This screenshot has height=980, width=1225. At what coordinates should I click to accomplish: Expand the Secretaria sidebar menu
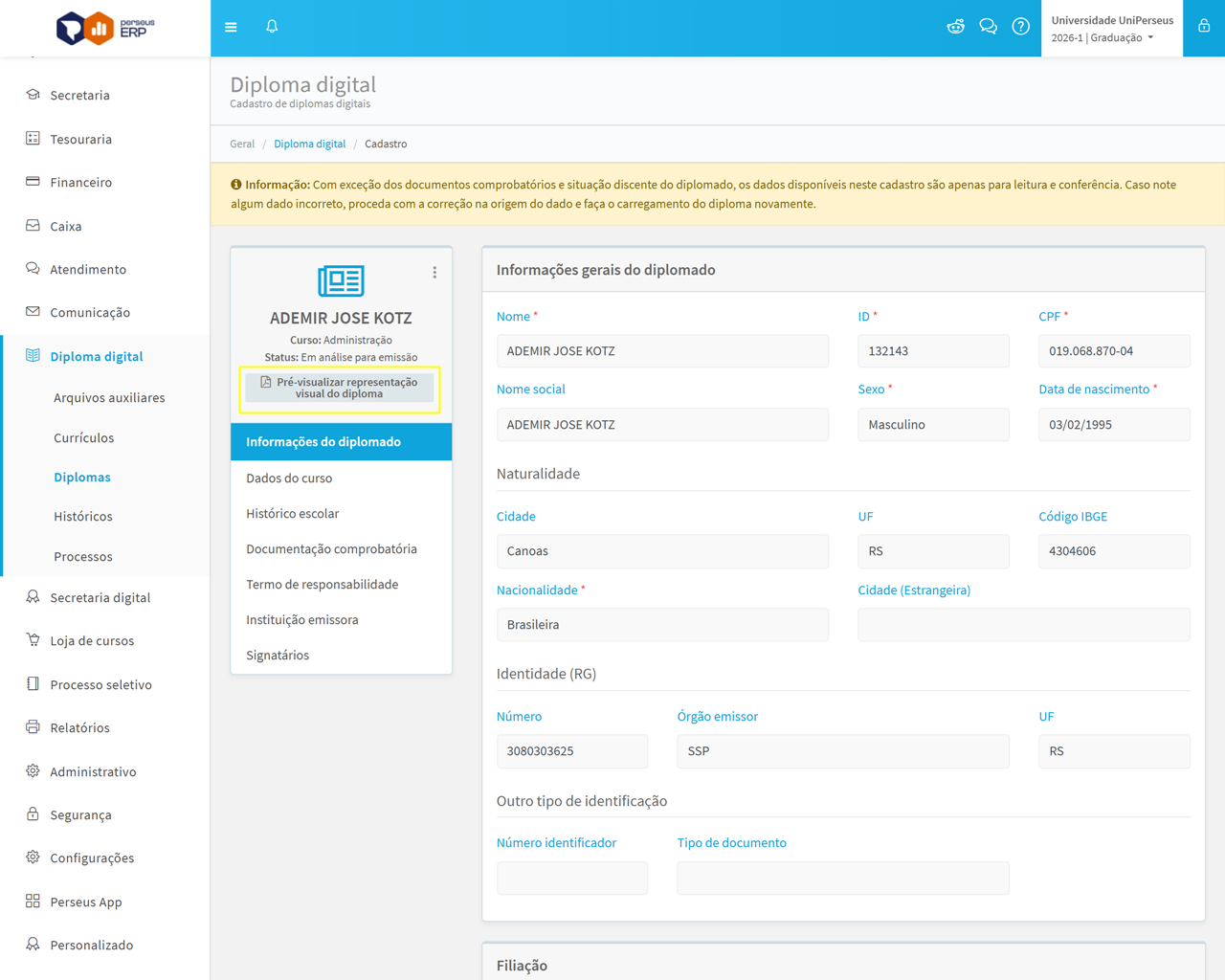click(x=79, y=95)
